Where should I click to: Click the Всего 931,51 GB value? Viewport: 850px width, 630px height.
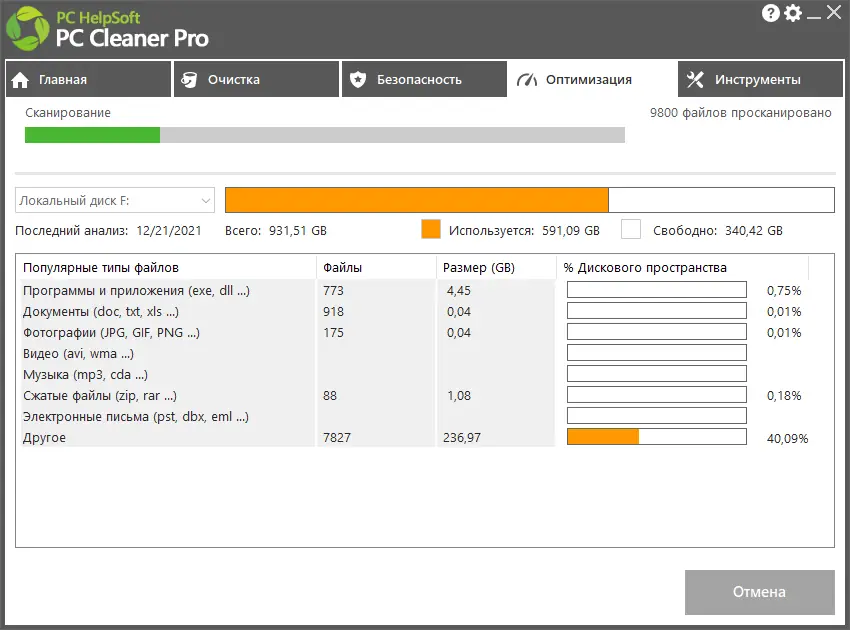[298, 230]
